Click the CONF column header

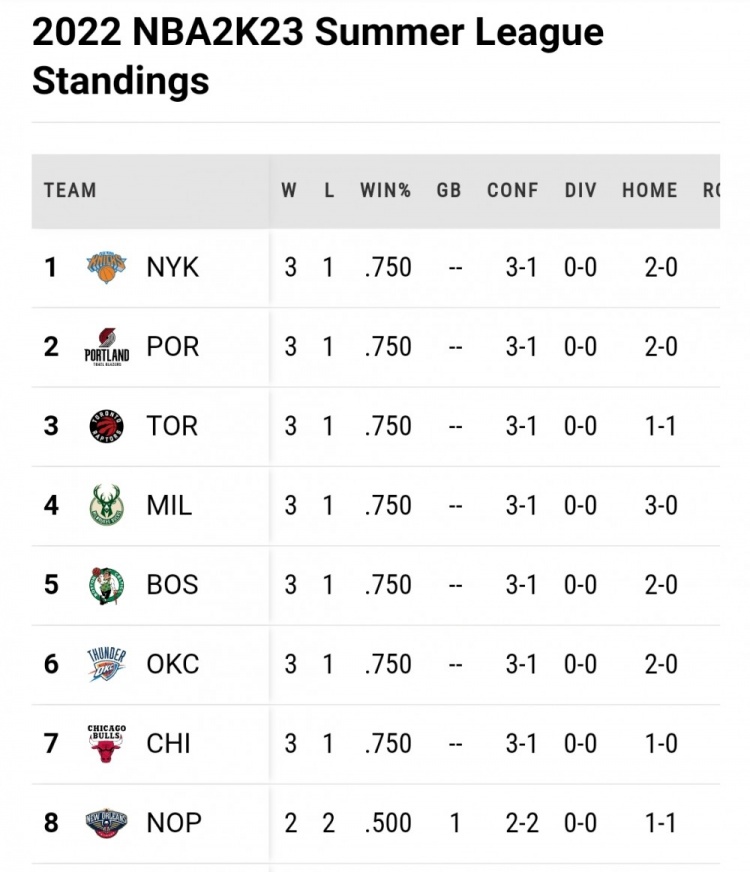point(513,190)
